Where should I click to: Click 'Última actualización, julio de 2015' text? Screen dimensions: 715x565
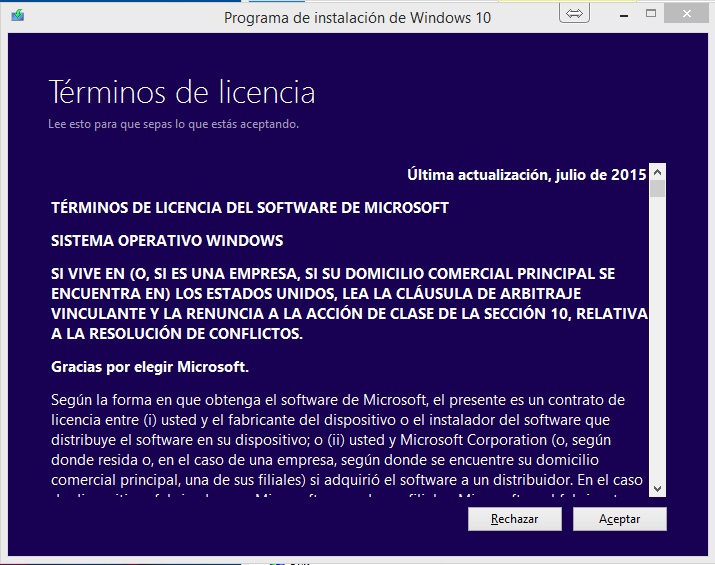coord(527,175)
